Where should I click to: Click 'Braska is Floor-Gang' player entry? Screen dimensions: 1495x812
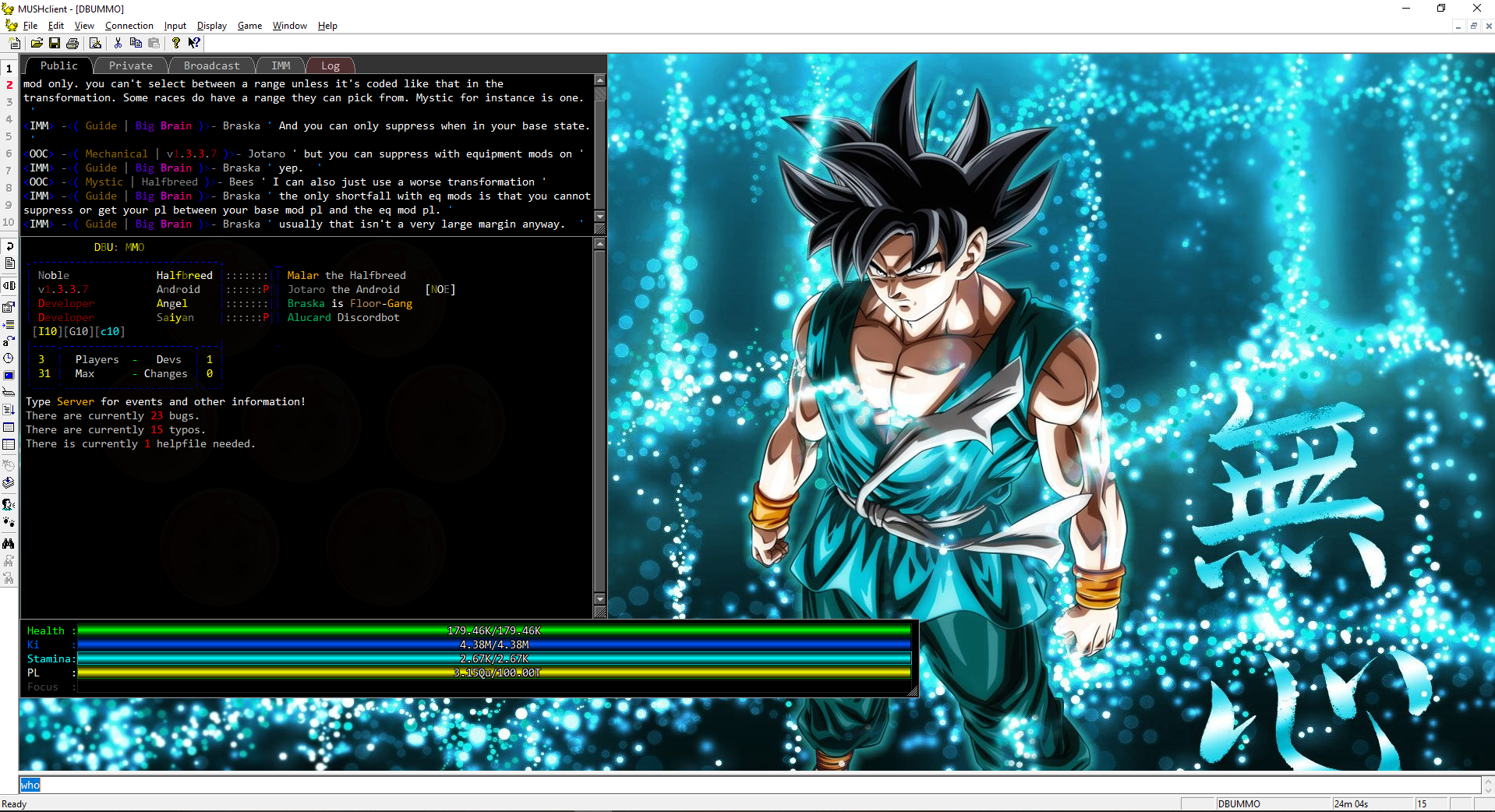349,303
